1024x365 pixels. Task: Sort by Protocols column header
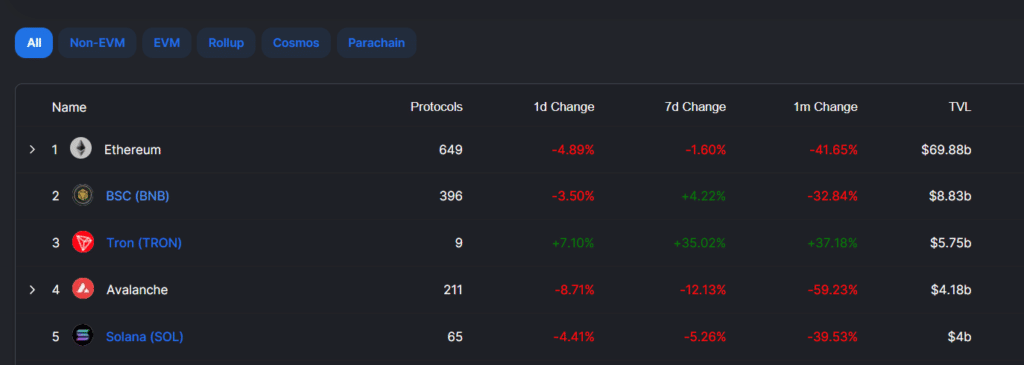click(x=436, y=107)
